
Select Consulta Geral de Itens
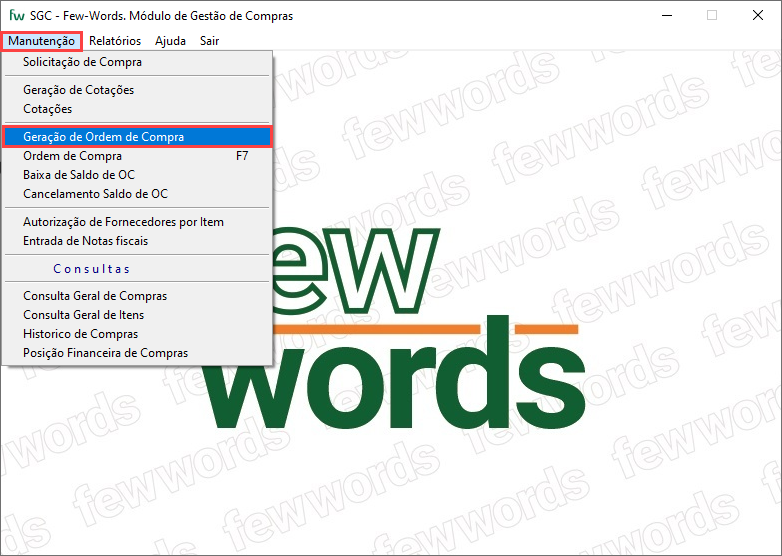point(137,315)
